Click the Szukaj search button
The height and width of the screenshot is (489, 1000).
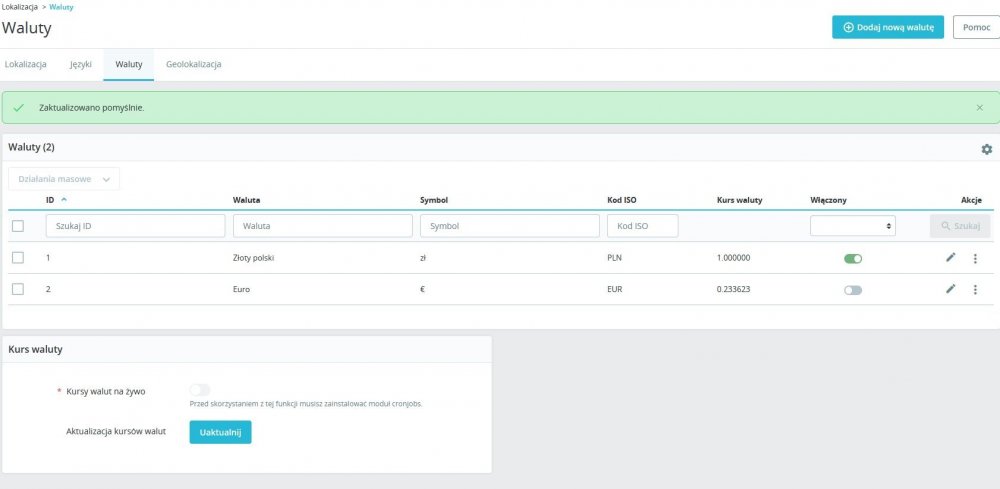(960, 226)
